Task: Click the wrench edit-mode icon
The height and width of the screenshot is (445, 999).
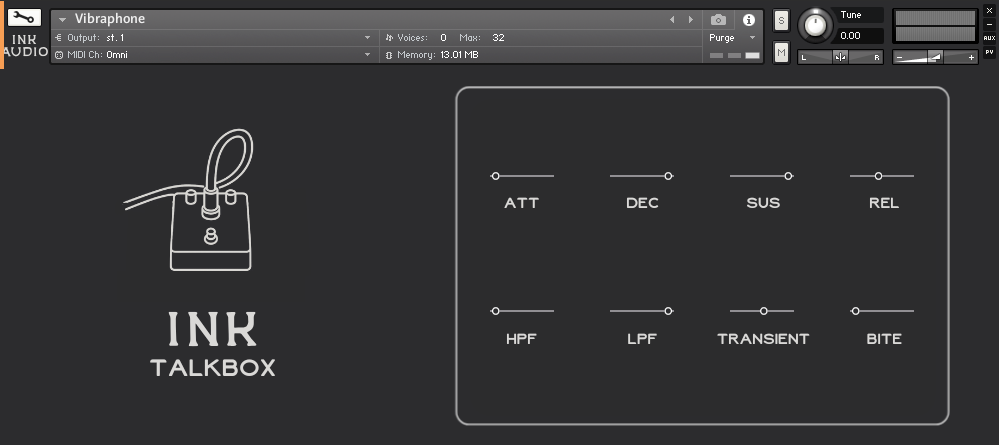Action: [x=24, y=18]
